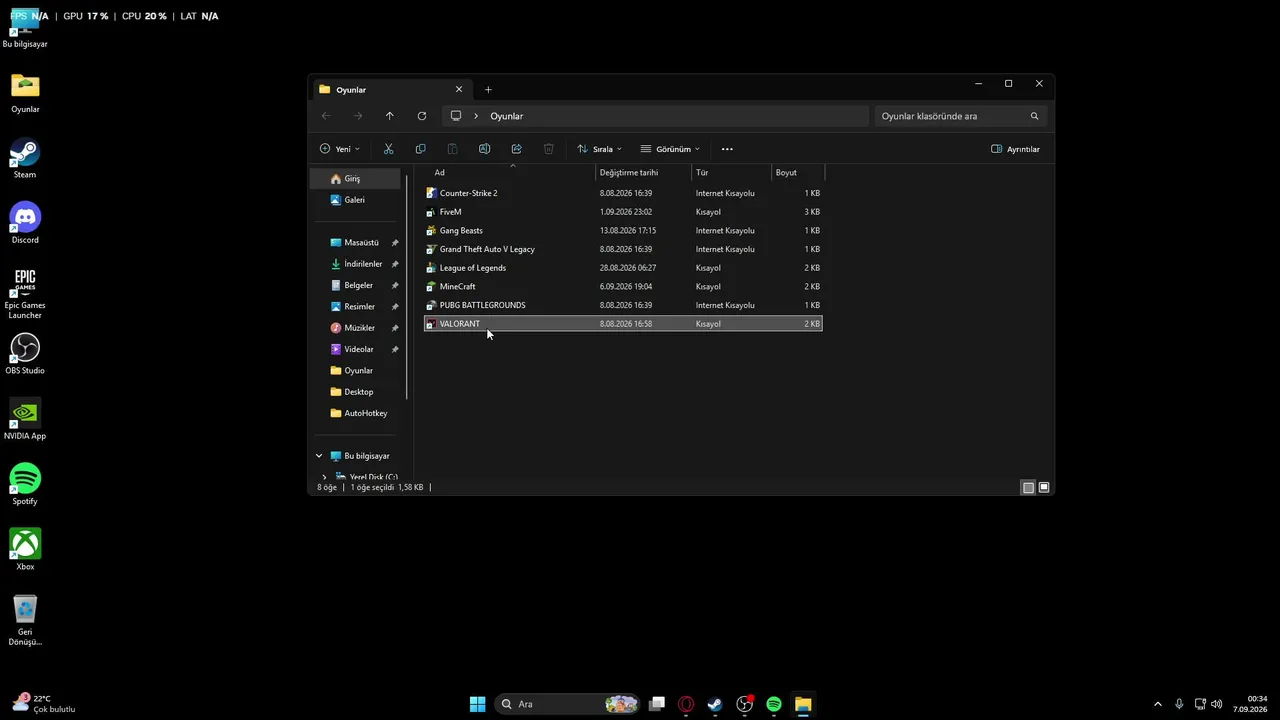Select the Oyunlar tab in Explorer

(390, 89)
